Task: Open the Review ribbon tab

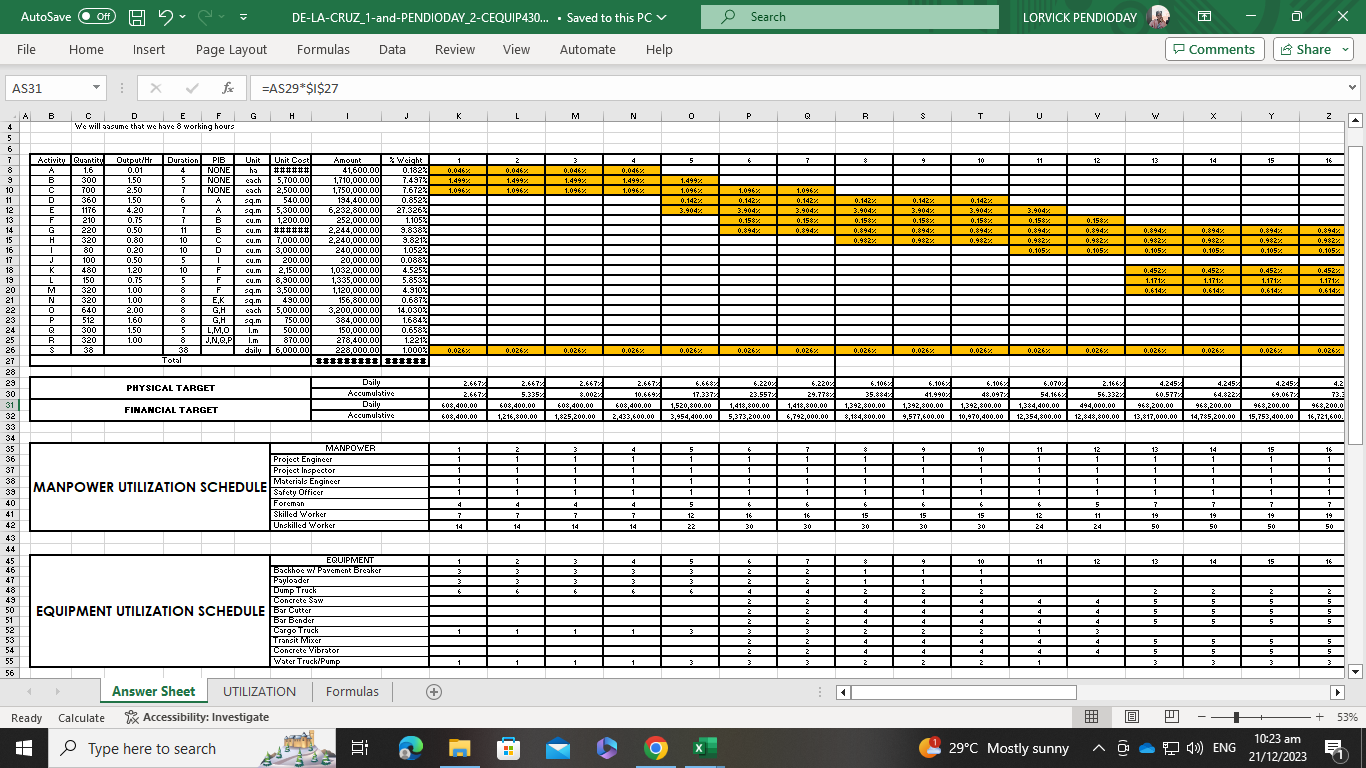Action: pyautogui.click(x=455, y=49)
